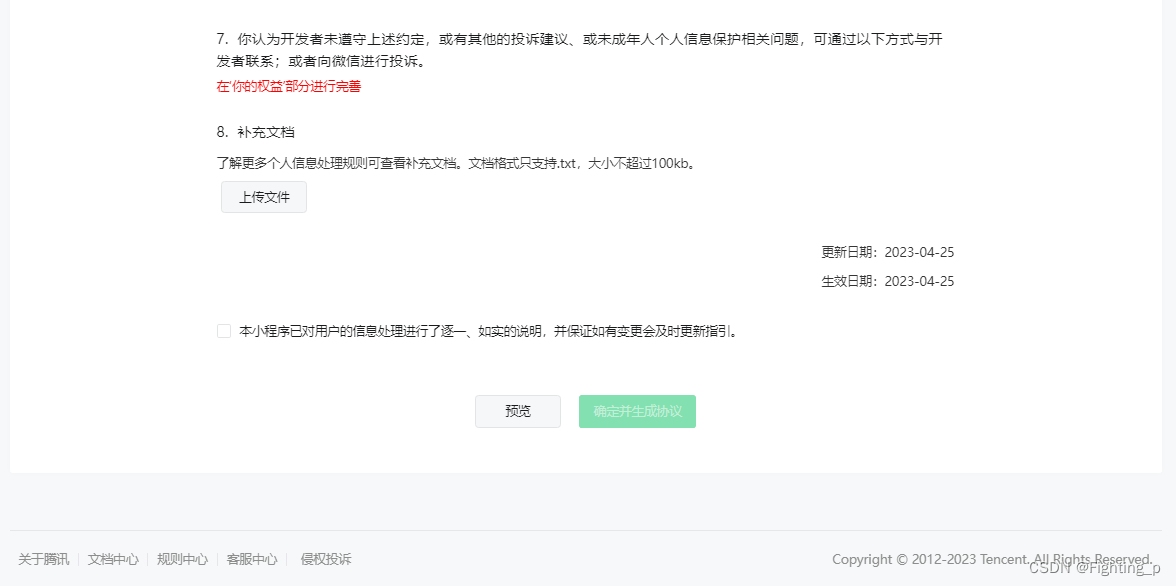This screenshot has width=1176, height=586.
Task: Click the 更新日期：2023-04-25 text
Action: point(888,252)
